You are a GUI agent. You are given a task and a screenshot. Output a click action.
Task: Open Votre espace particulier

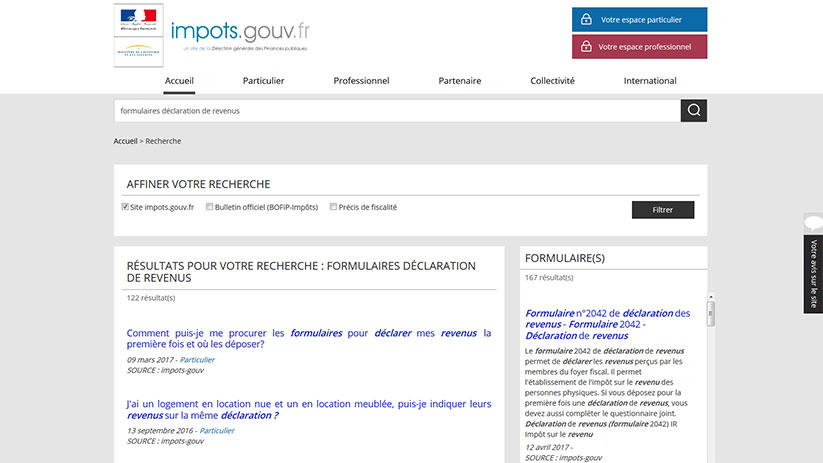[x=639, y=19]
